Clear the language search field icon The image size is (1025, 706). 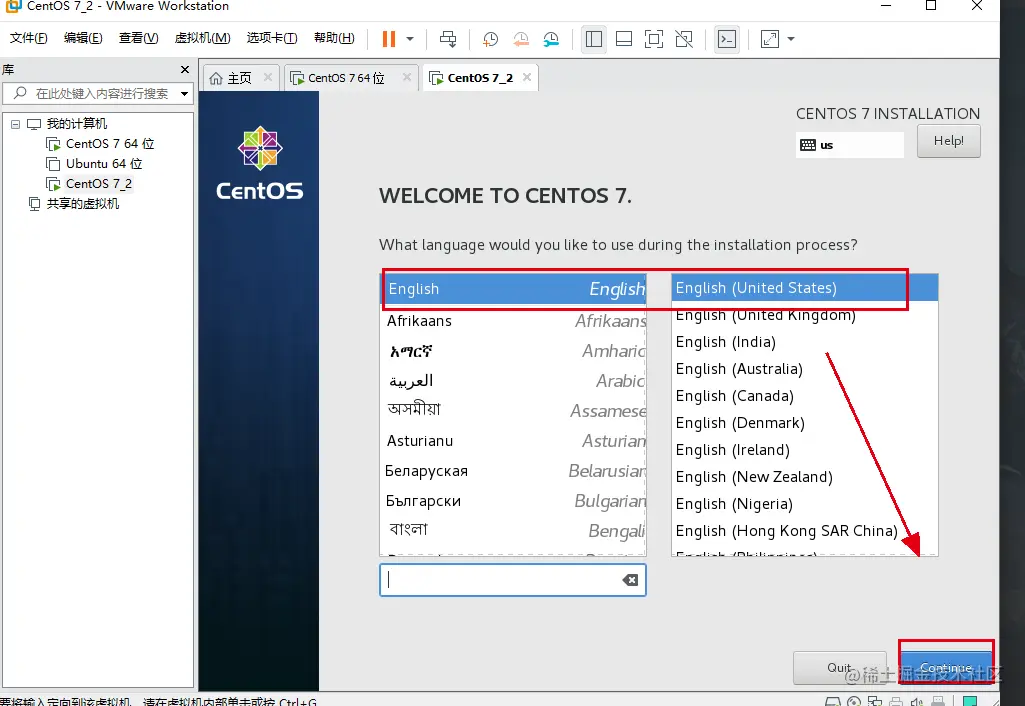[630, 580]
